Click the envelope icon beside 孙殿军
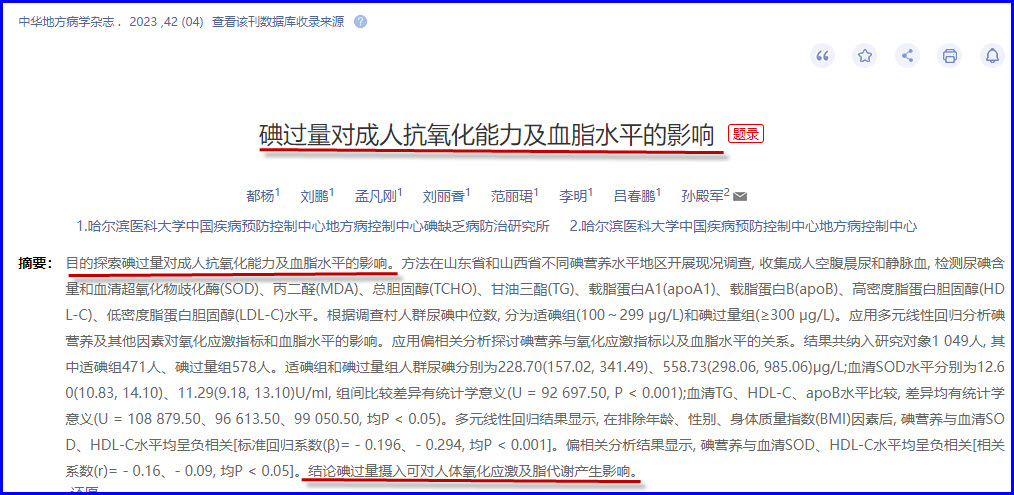1014x495 pixels. pyautogui.click(x=740, y=196)
